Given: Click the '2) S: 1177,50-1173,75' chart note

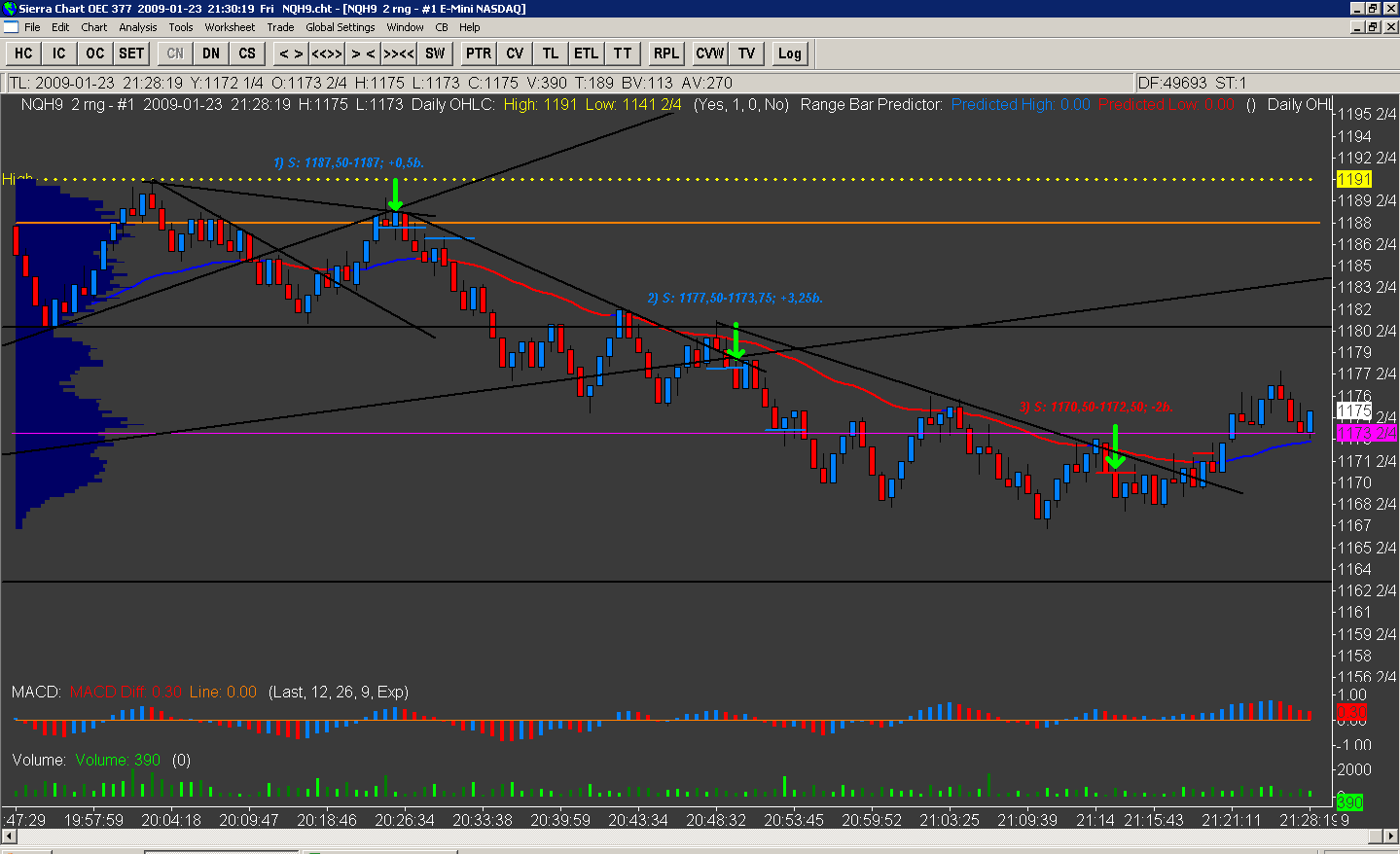Looking at the screenshot, I should pos(736,298).
